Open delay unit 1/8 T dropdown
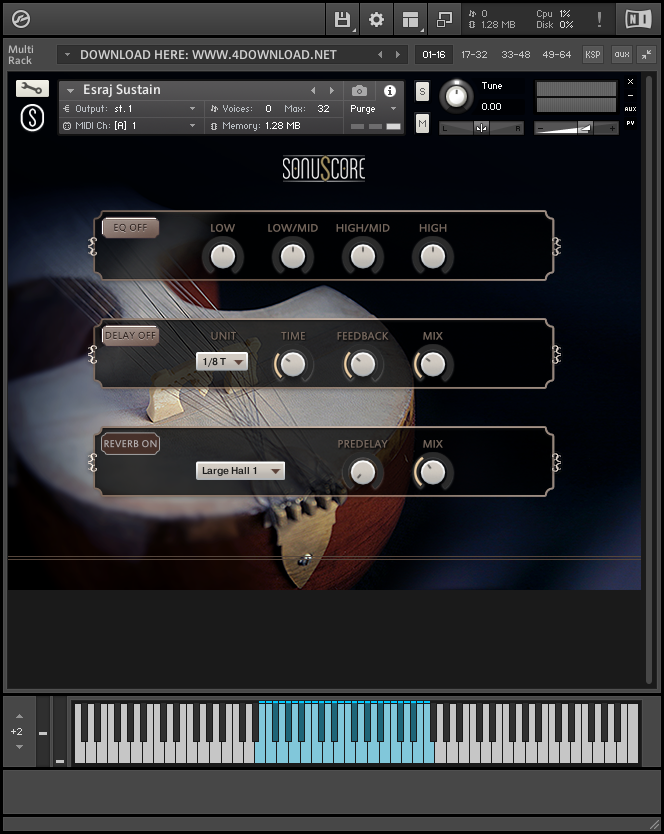Screen dimensions: 664x834 coord(222,362)
